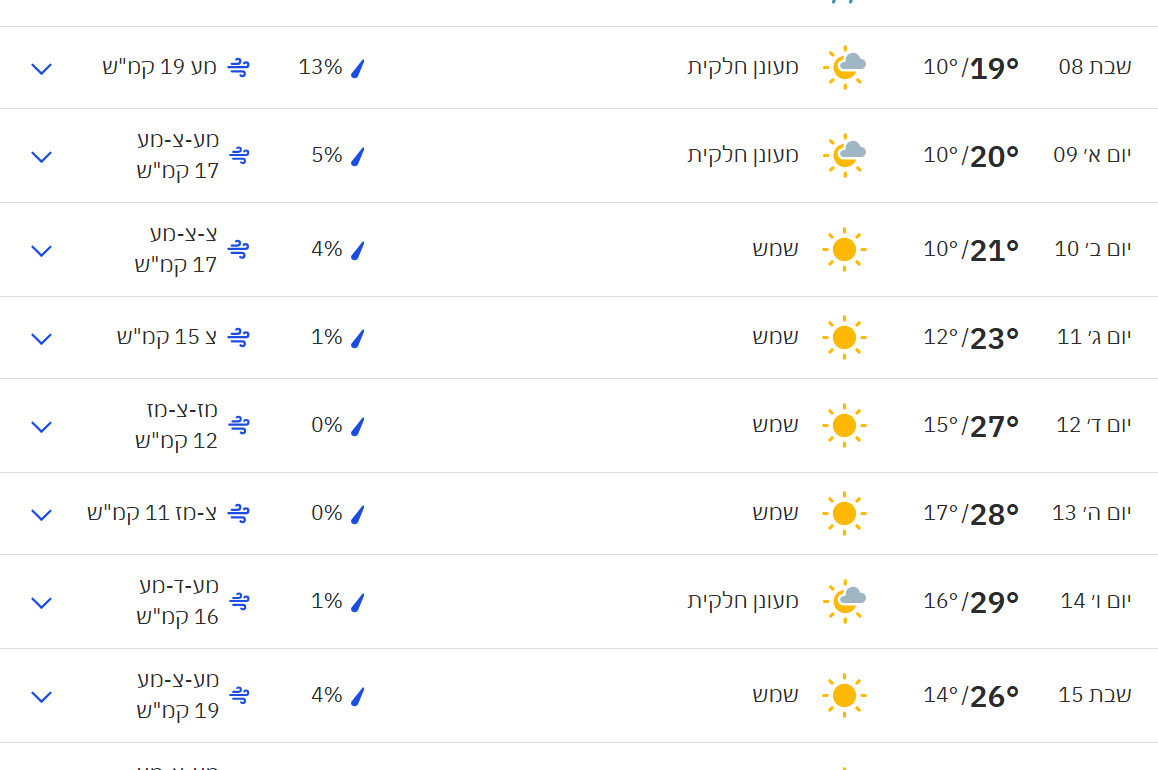Click the wind icon for יום ו׳ 14
Image resolution: width=1158 pixels, height=770 pixels.
pos(239,601)
